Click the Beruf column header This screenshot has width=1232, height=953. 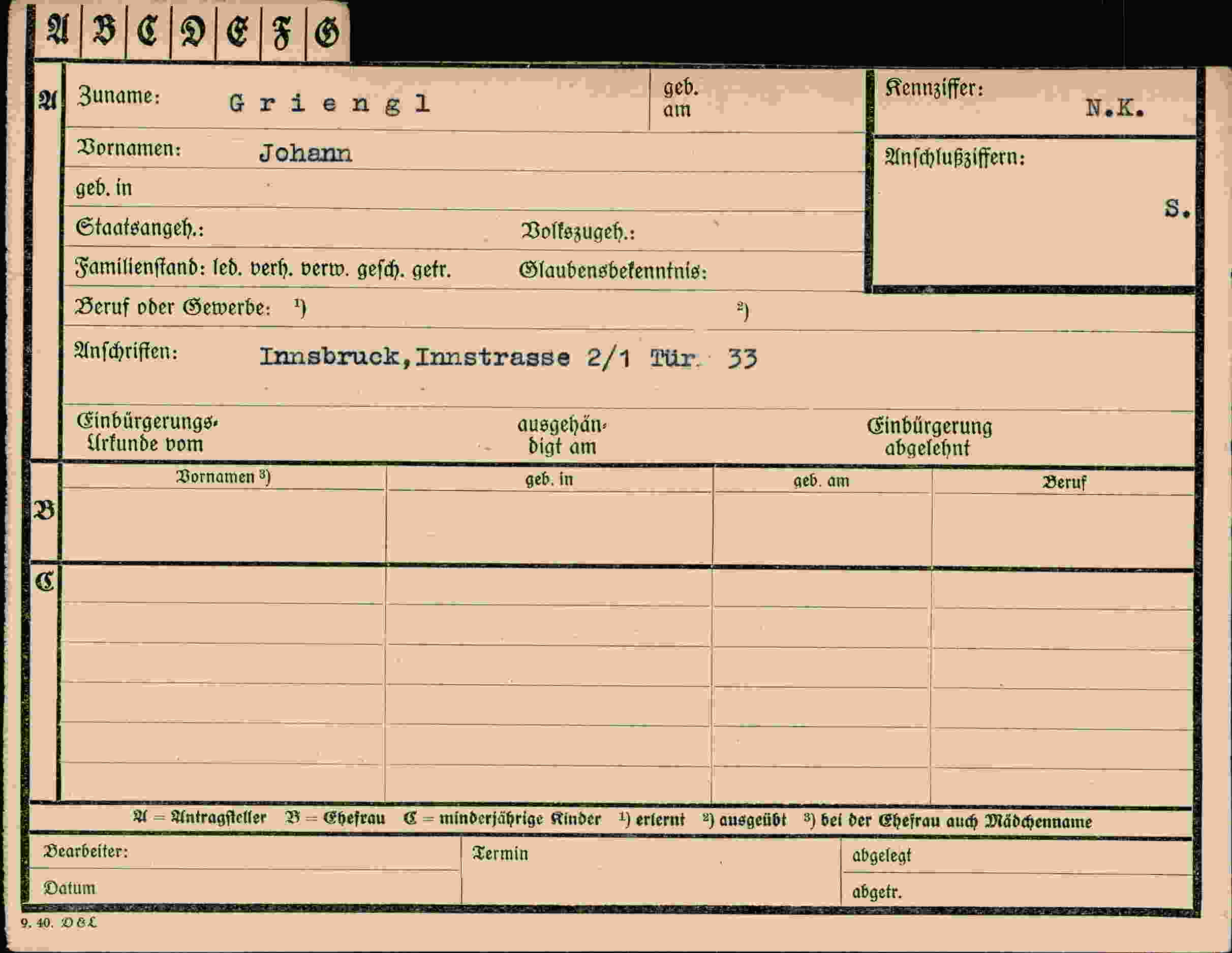tap(1064, 483)
